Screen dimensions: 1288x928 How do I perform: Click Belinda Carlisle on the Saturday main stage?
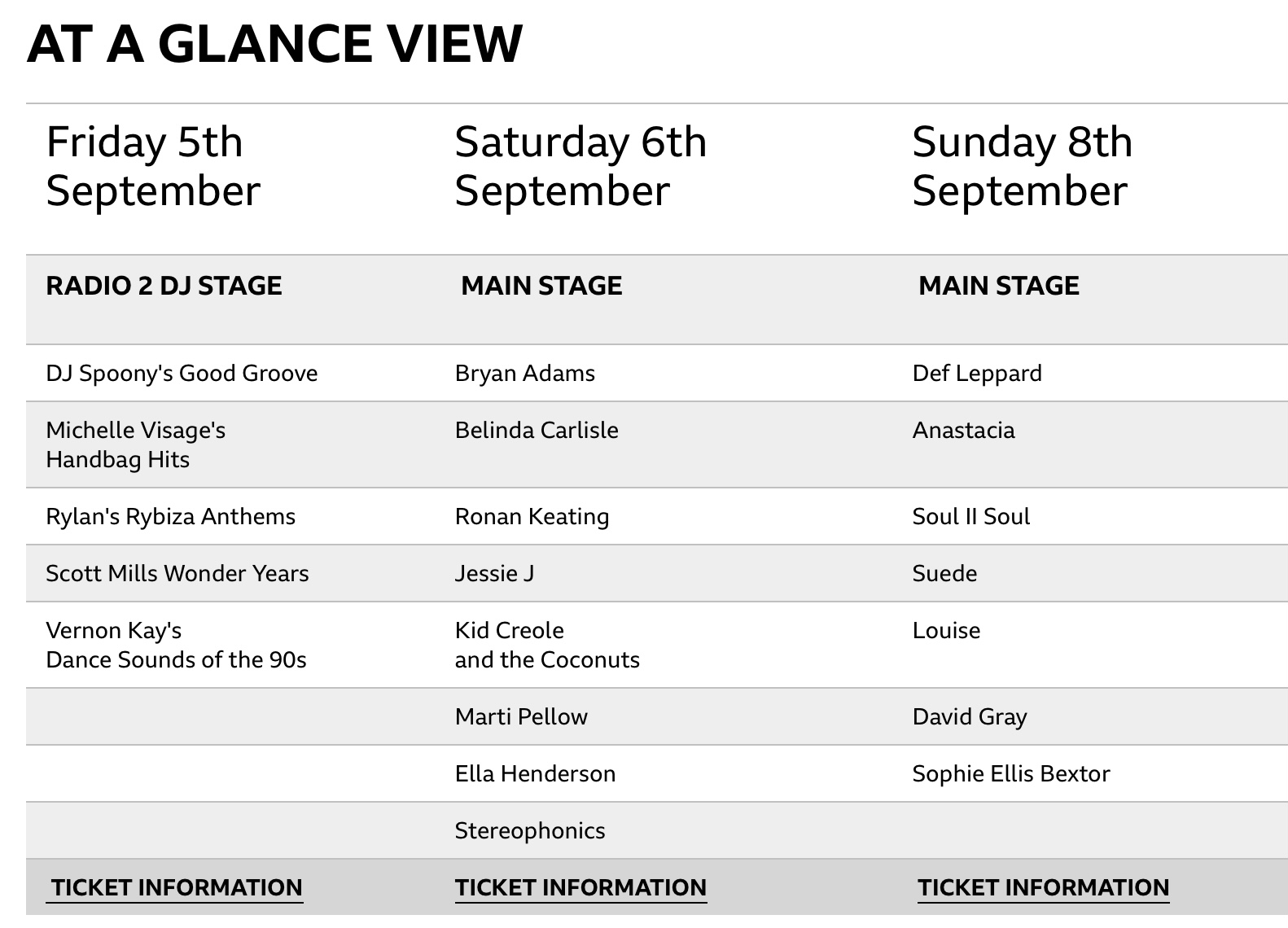[x=537, y=430]
